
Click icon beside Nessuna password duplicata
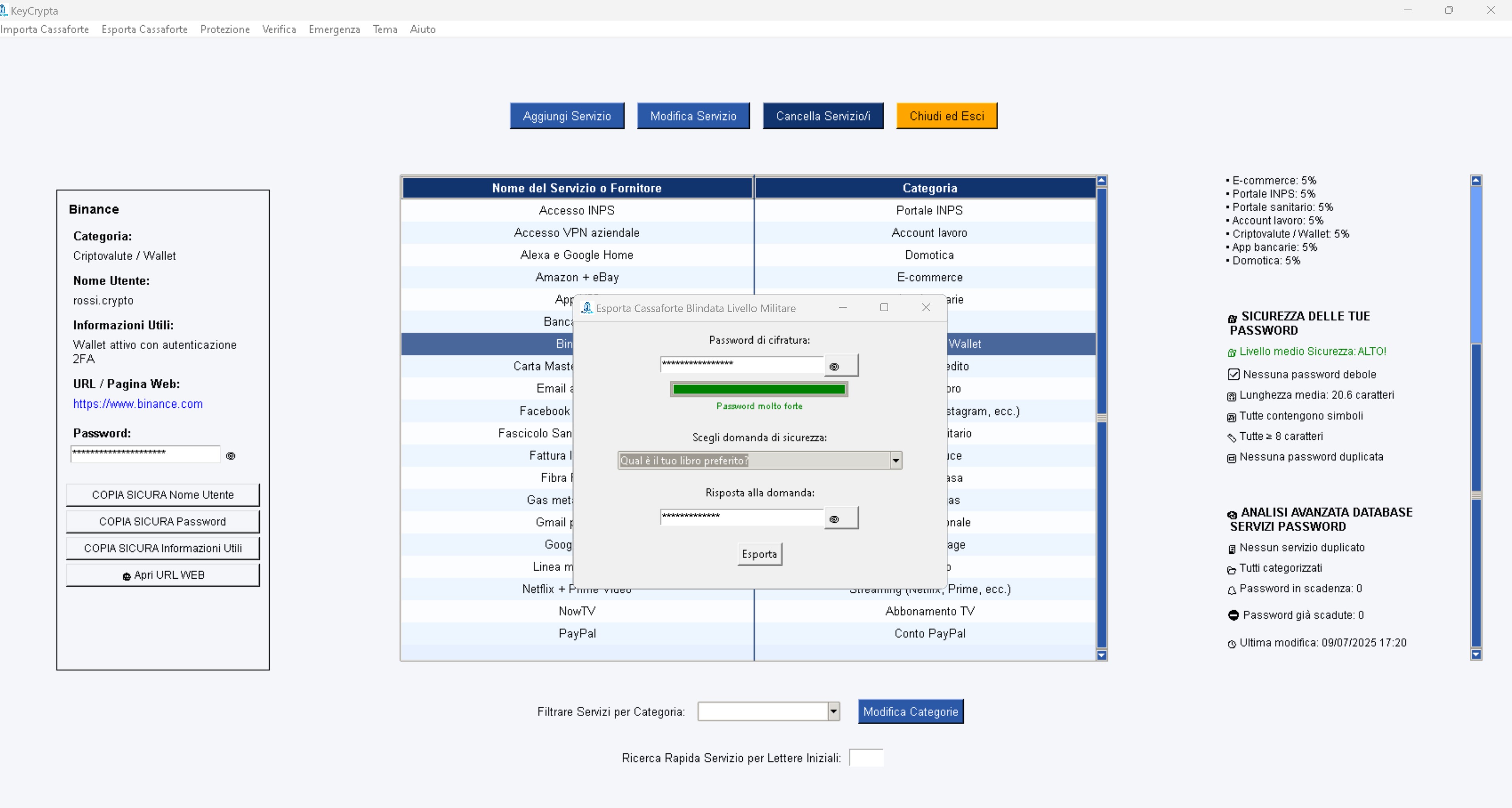1231,459
